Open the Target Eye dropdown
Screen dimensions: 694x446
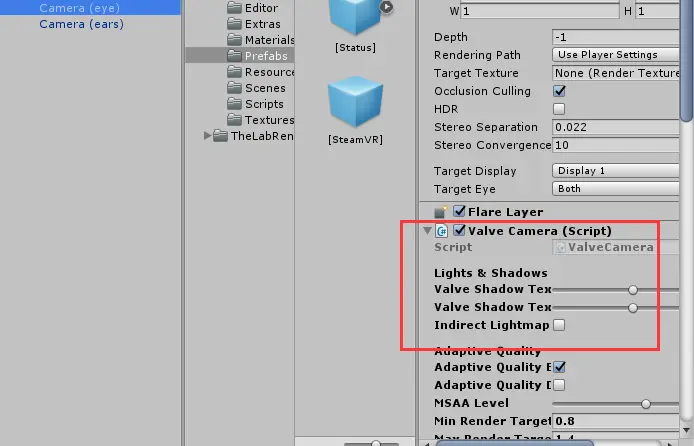click(616, 188)
